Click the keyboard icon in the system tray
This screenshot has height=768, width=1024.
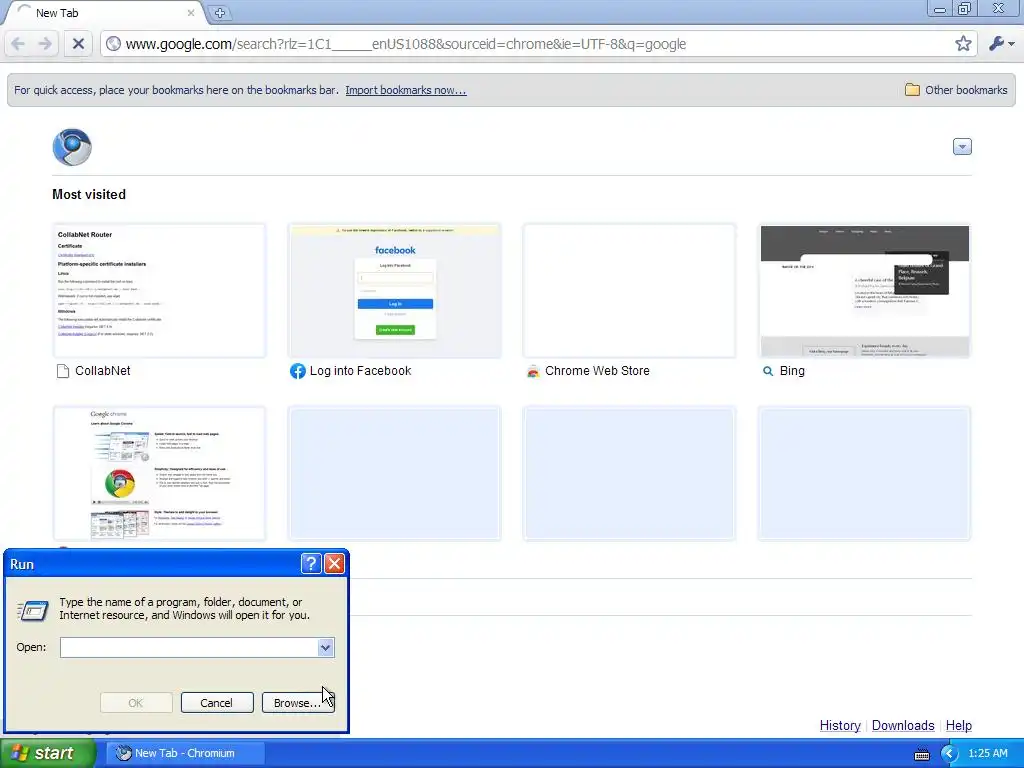coord(921,754)
